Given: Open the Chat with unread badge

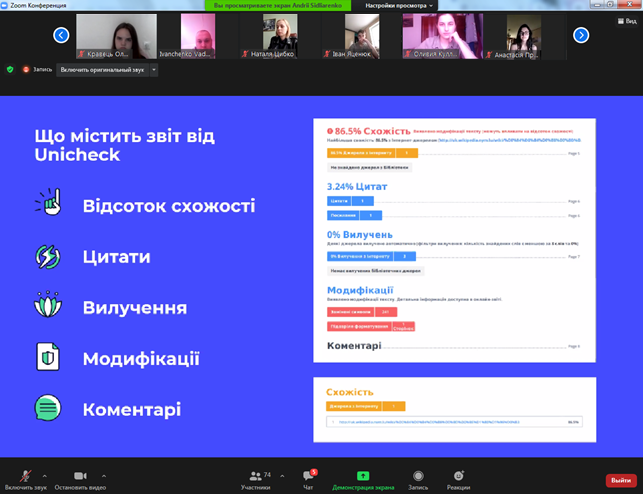Looking at the screenshot, I should coord(308,475).
